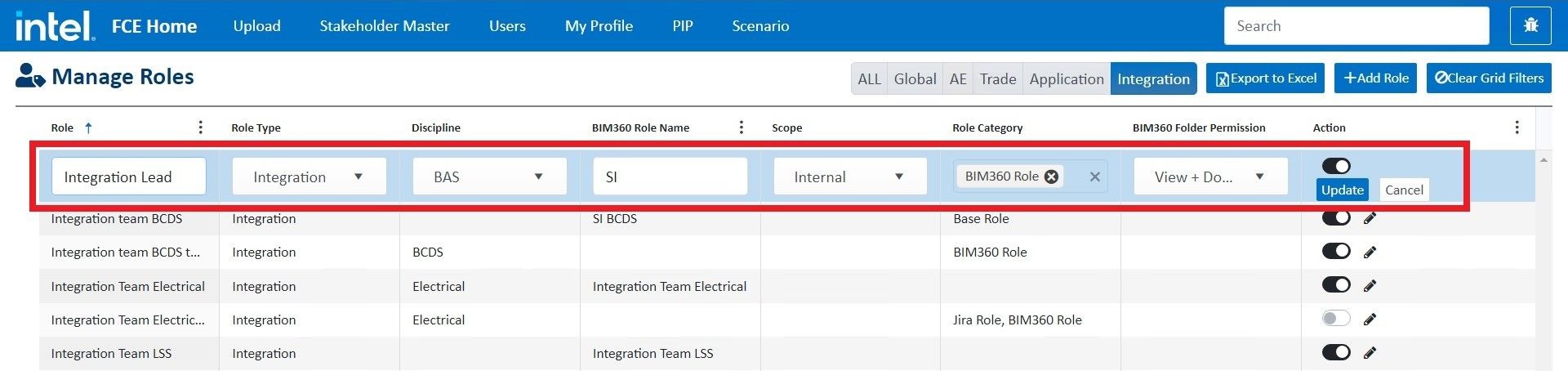Image resolution: width=1568 pixels, height=371 pixels.
Task: Open Stakeholder Master menu
Action: pos(384,26)
